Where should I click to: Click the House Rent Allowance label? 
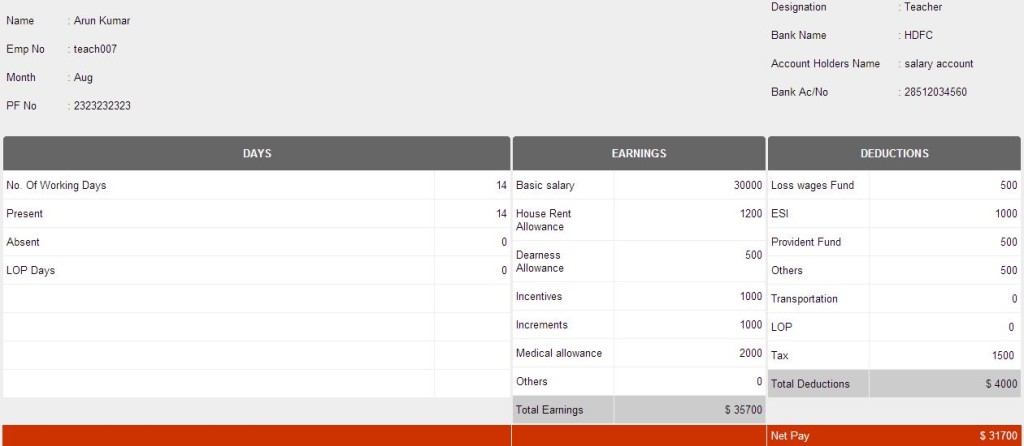click(544, 220)
